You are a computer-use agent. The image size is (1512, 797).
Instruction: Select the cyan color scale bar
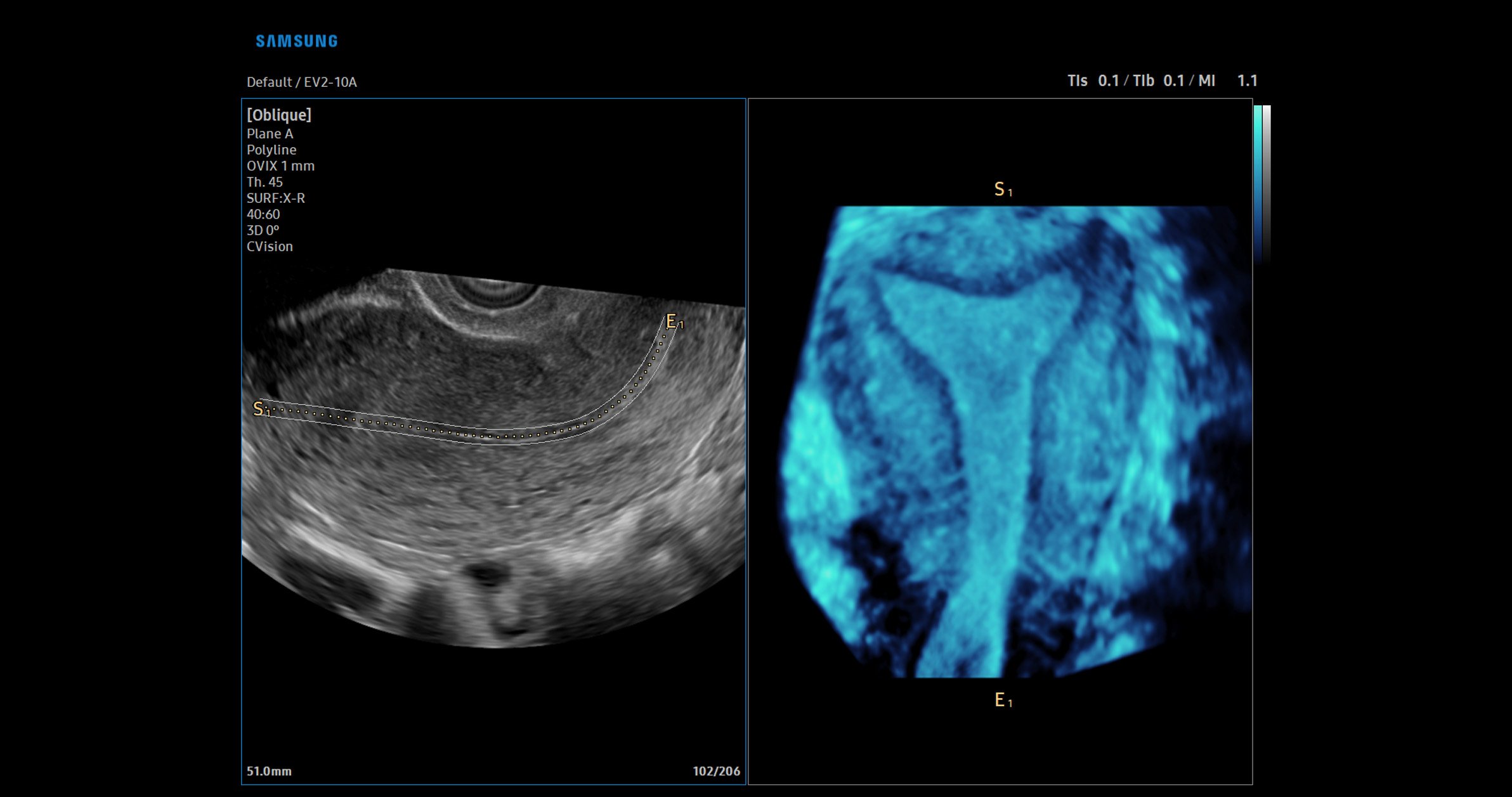coord(1258,184)
